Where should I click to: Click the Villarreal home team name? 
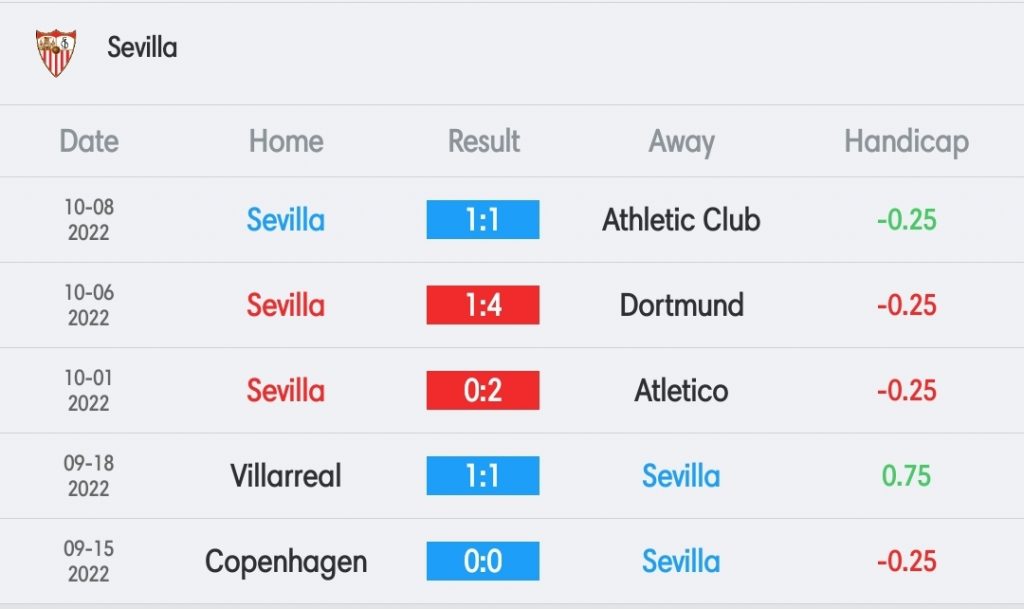[286, 475]
